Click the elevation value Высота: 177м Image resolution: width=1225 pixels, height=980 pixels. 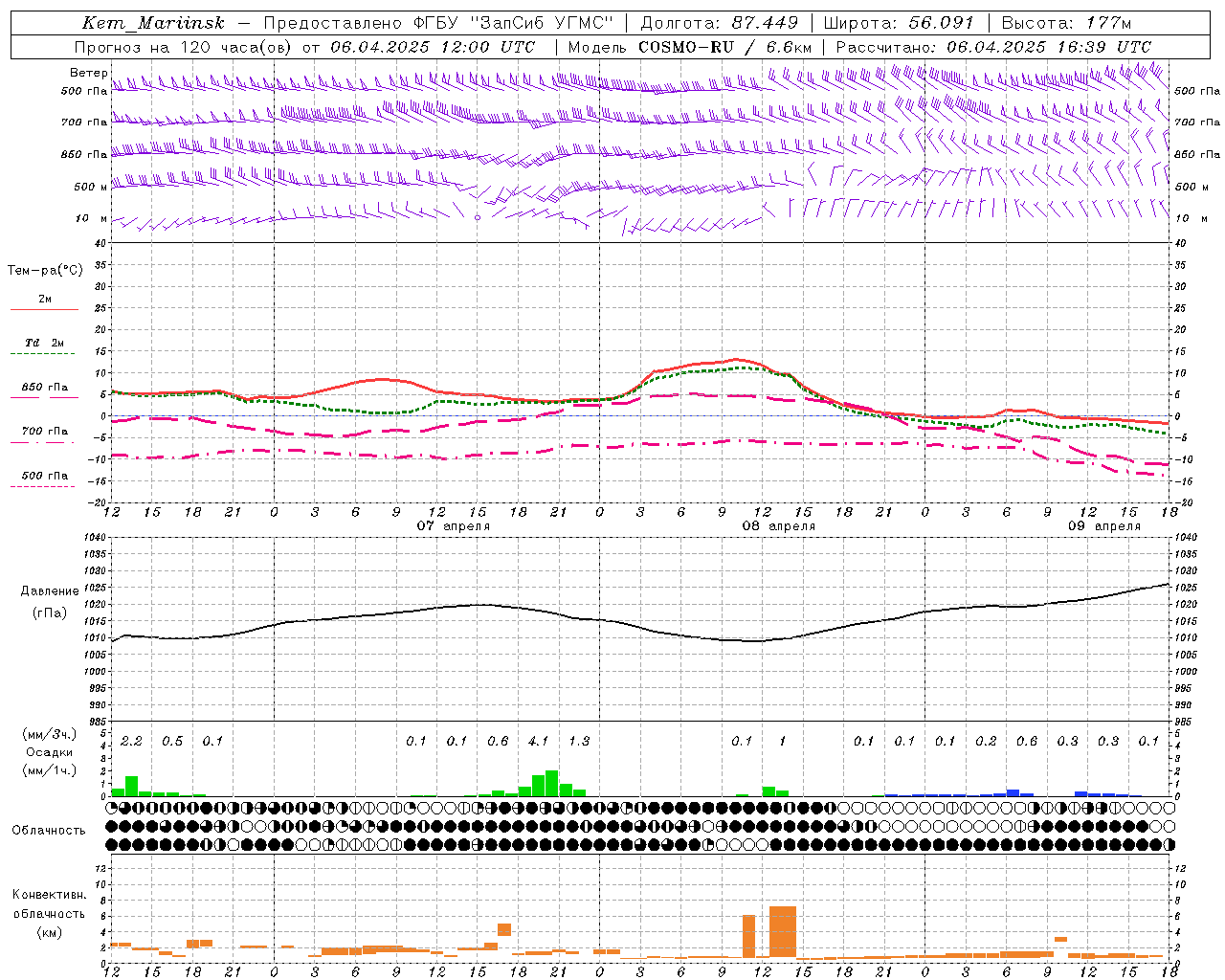1066,23
